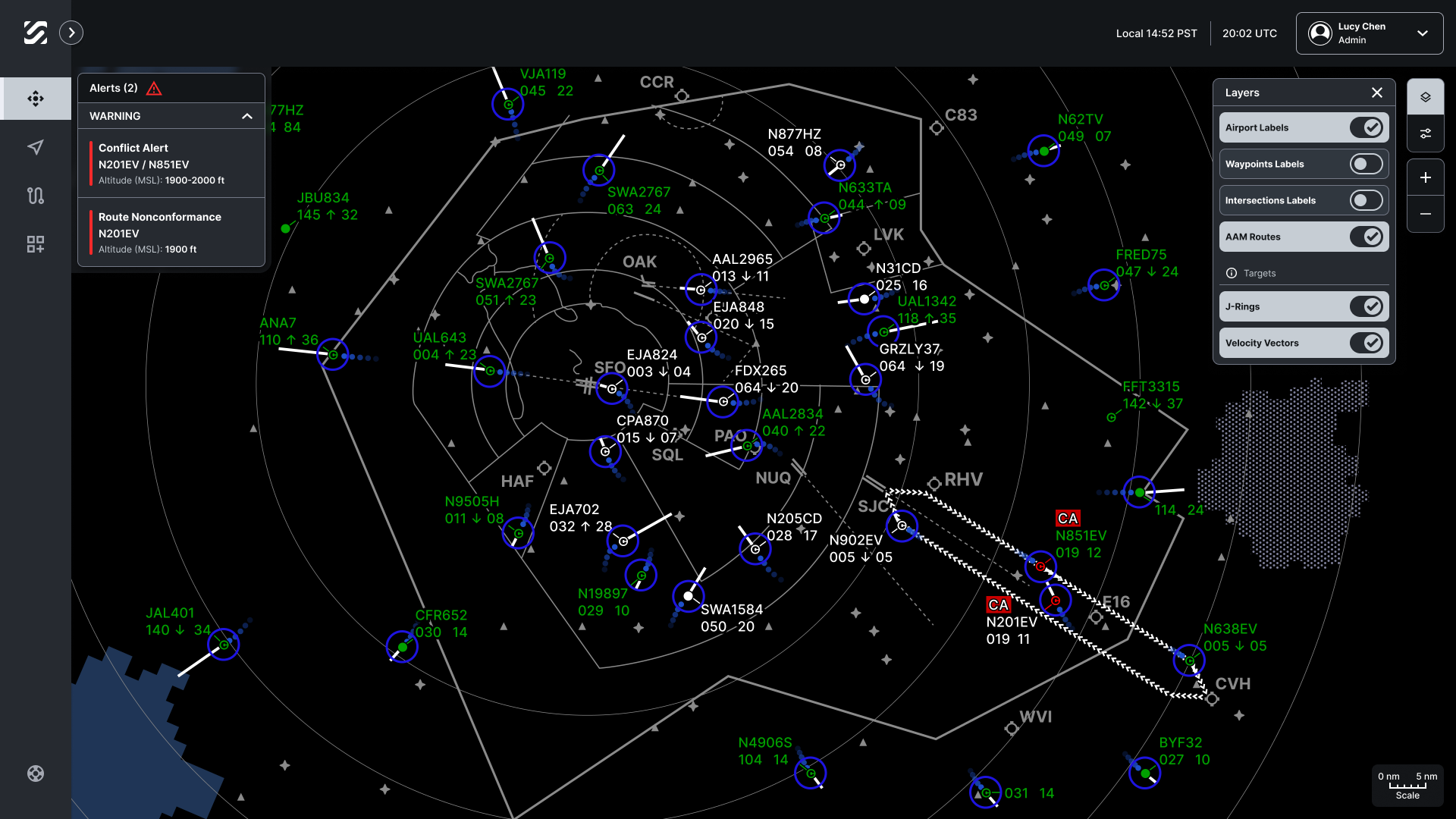Viewport: 1456px width, 819px height.
Task: Zoom in with the plus button
Action: (1426, 177)
